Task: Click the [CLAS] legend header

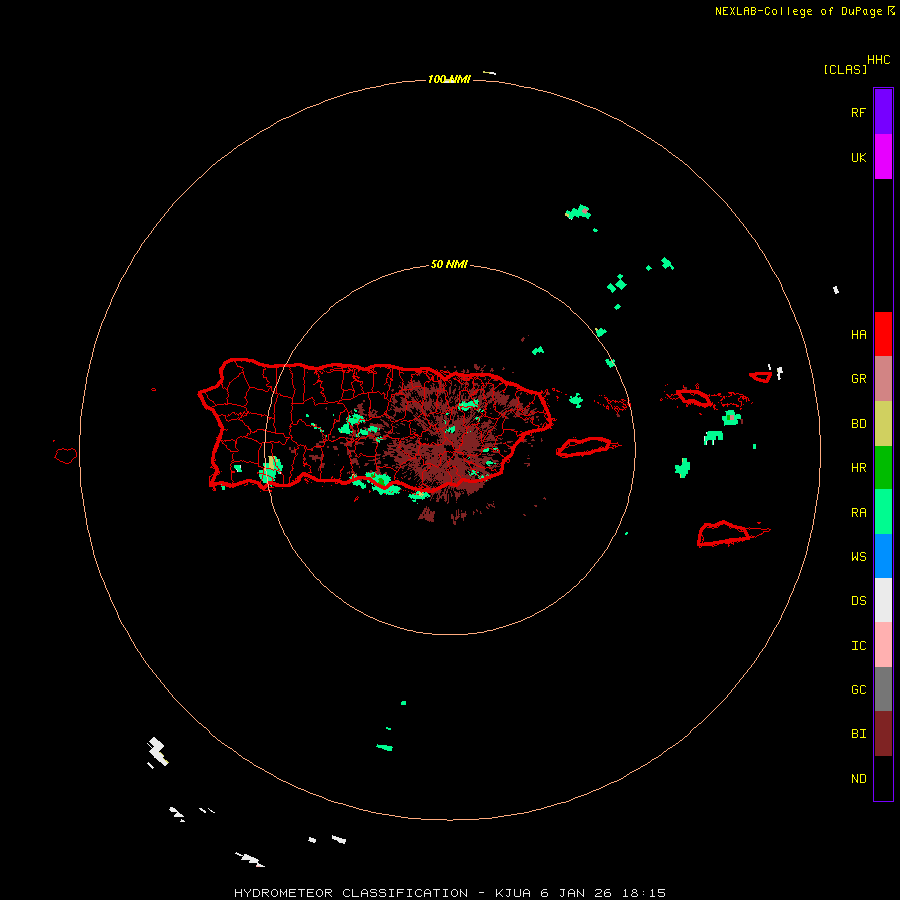Action: coord(845,69)
